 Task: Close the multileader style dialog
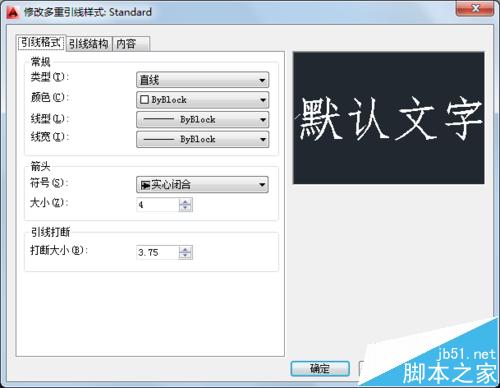point(475,8)
